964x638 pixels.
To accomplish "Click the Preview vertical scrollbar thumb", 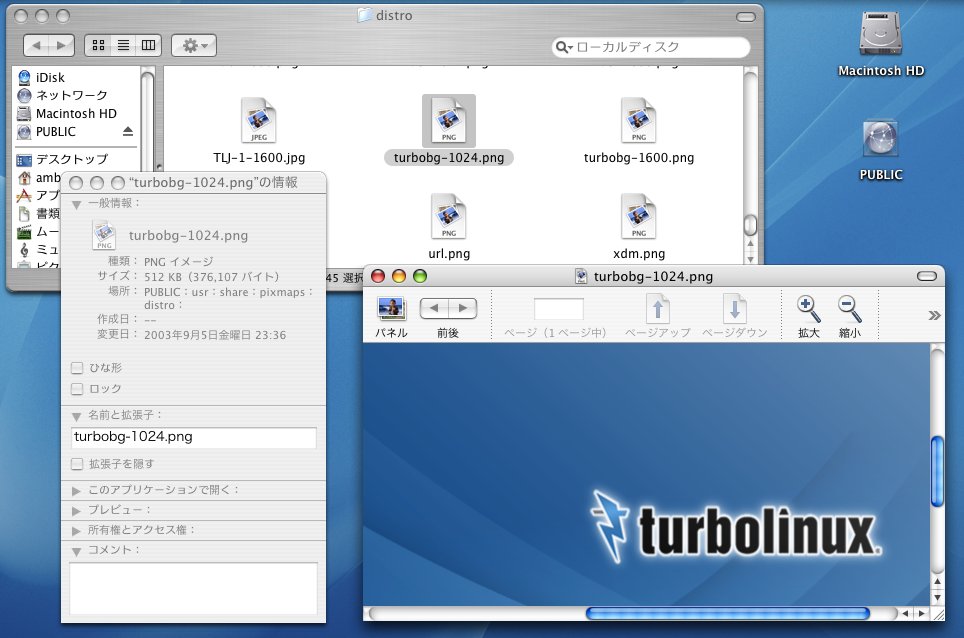I will 937,471.
